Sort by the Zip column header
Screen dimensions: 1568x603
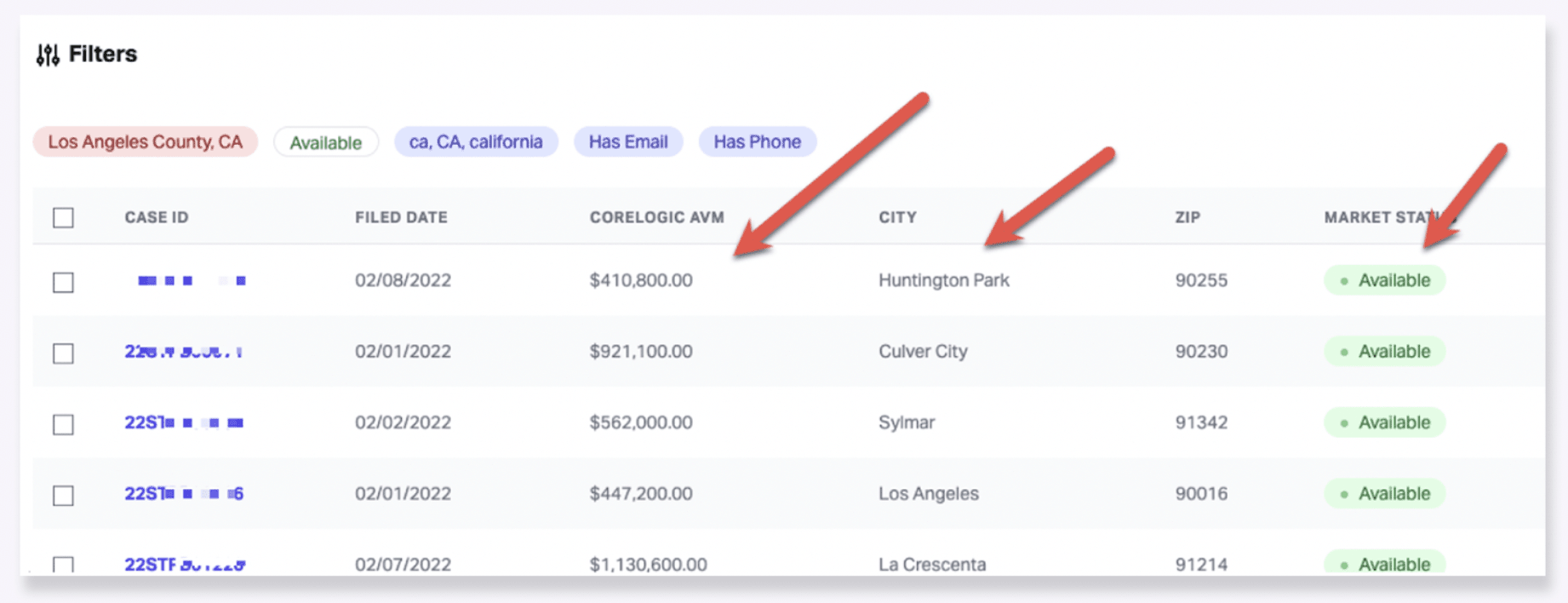point(1187,218)
